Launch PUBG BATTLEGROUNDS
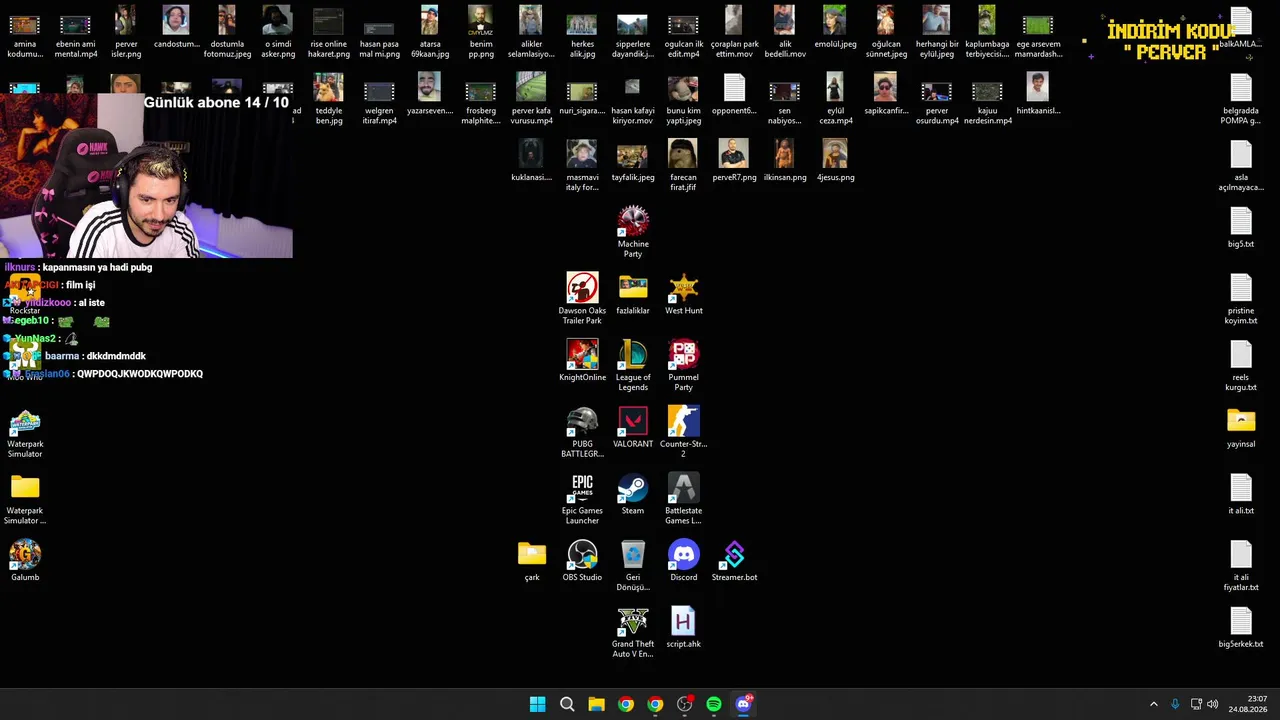This screenshot has height=720, width=1280. (582, 432)
